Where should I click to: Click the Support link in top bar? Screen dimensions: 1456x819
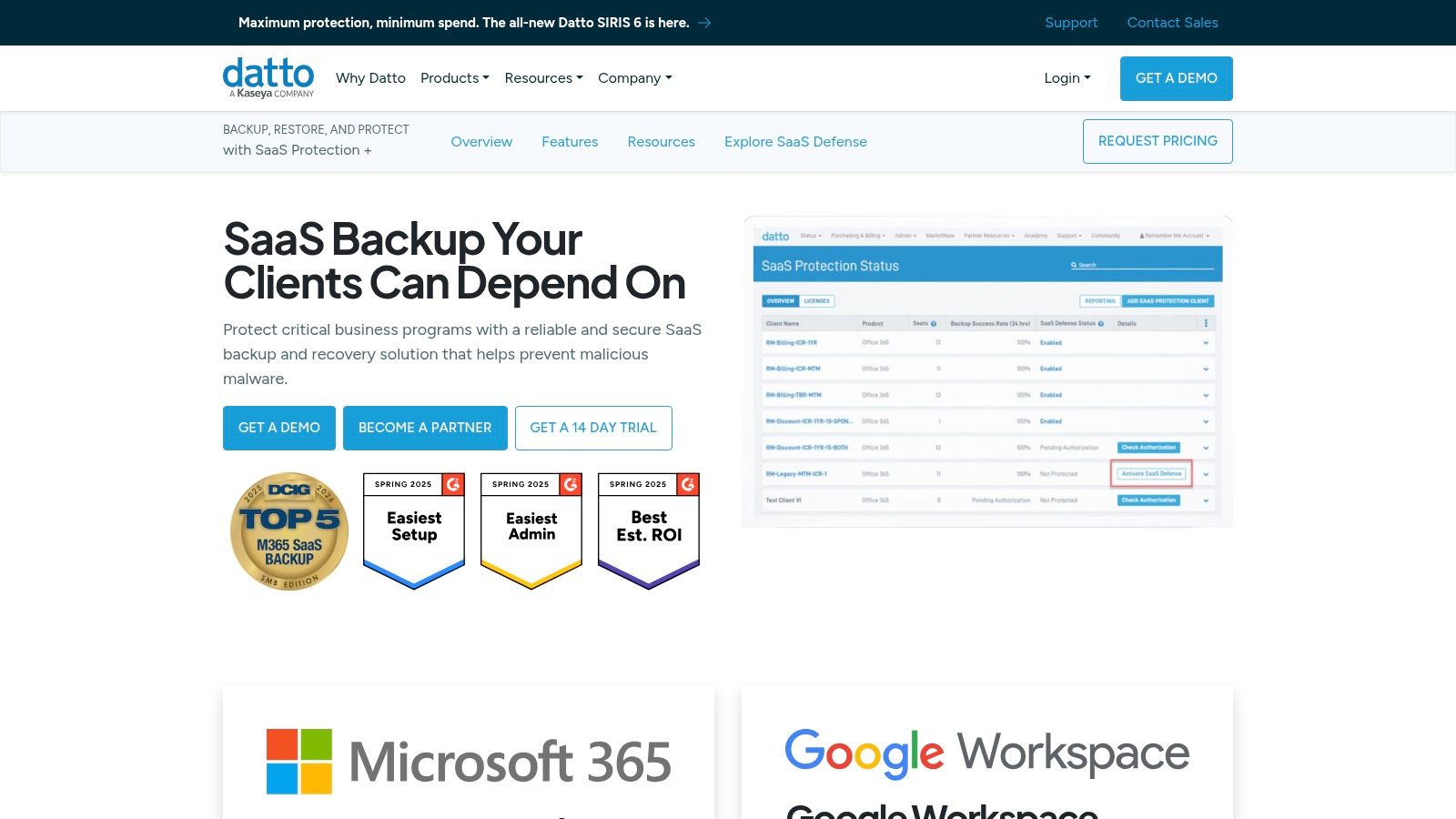(x=1071, y=23)
